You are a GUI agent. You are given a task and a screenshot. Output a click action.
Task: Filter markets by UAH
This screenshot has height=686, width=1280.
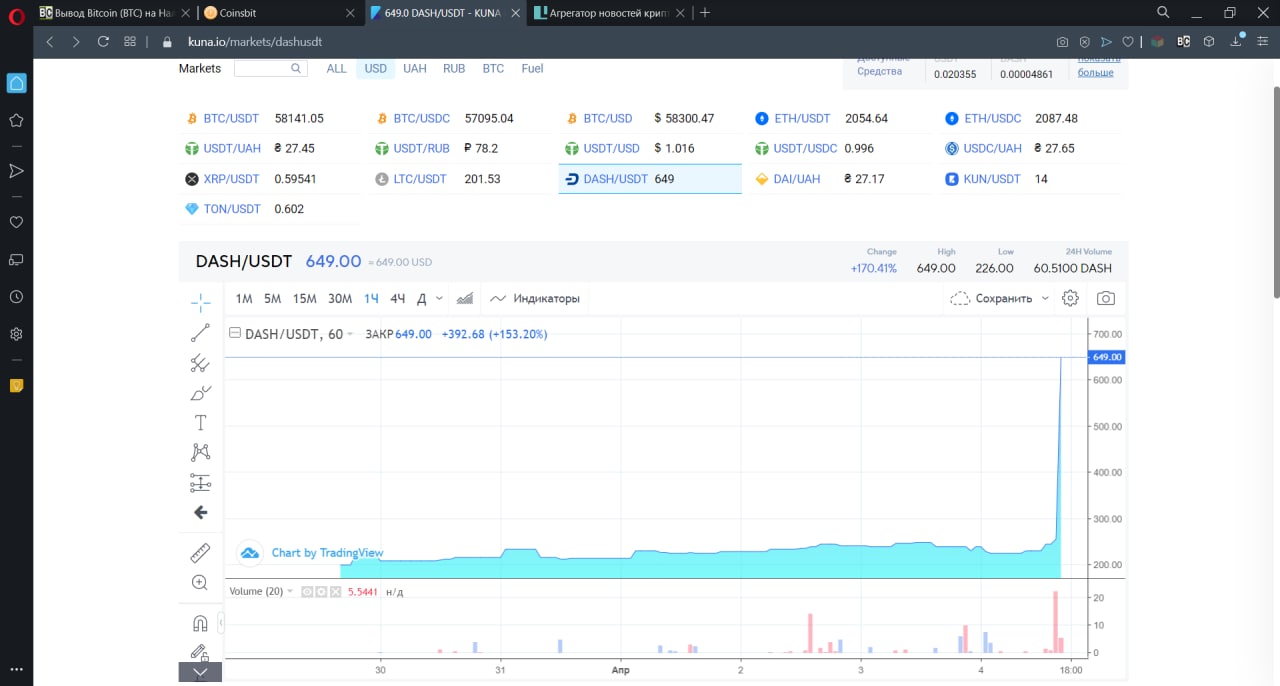tap(414, 69)
